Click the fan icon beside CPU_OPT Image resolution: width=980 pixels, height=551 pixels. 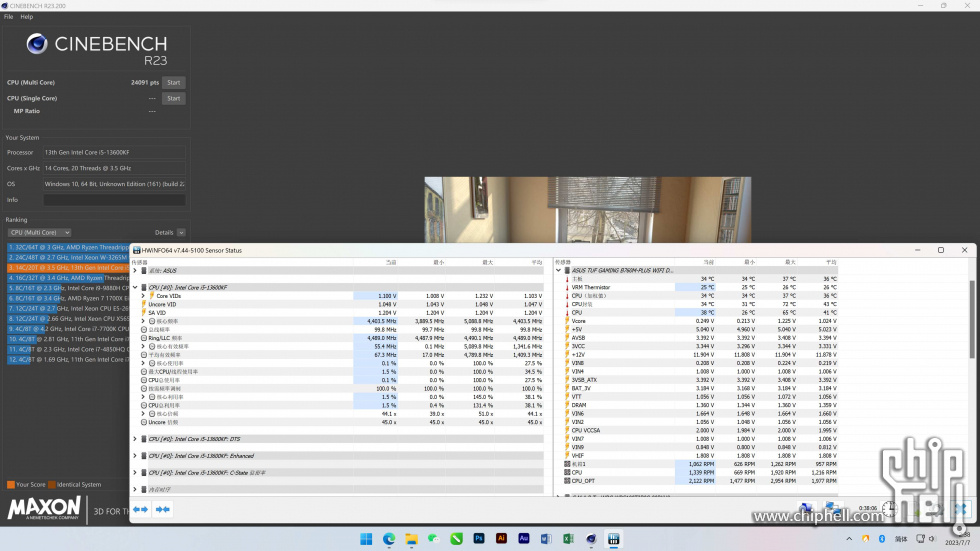click(568, 481)
